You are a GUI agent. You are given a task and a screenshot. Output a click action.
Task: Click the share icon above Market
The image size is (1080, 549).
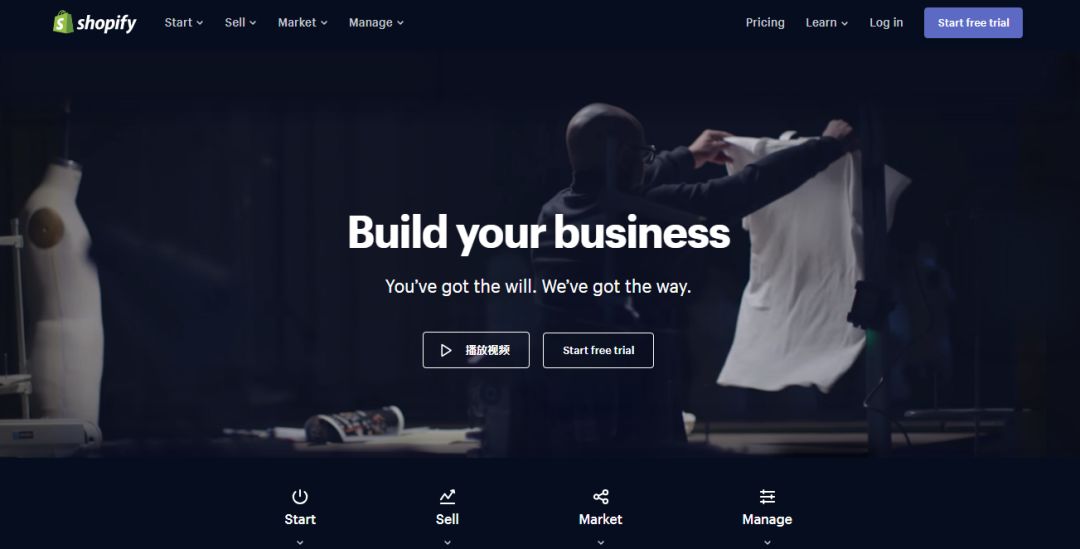601,497
